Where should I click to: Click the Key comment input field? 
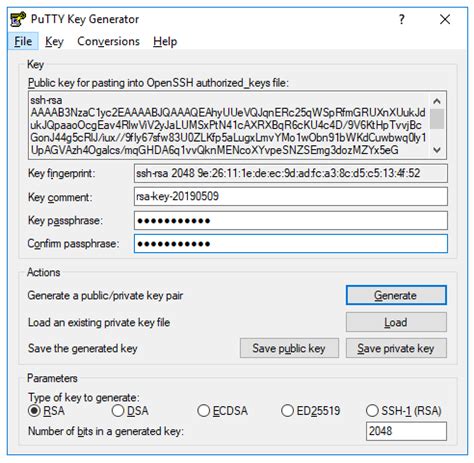point(291,196)
